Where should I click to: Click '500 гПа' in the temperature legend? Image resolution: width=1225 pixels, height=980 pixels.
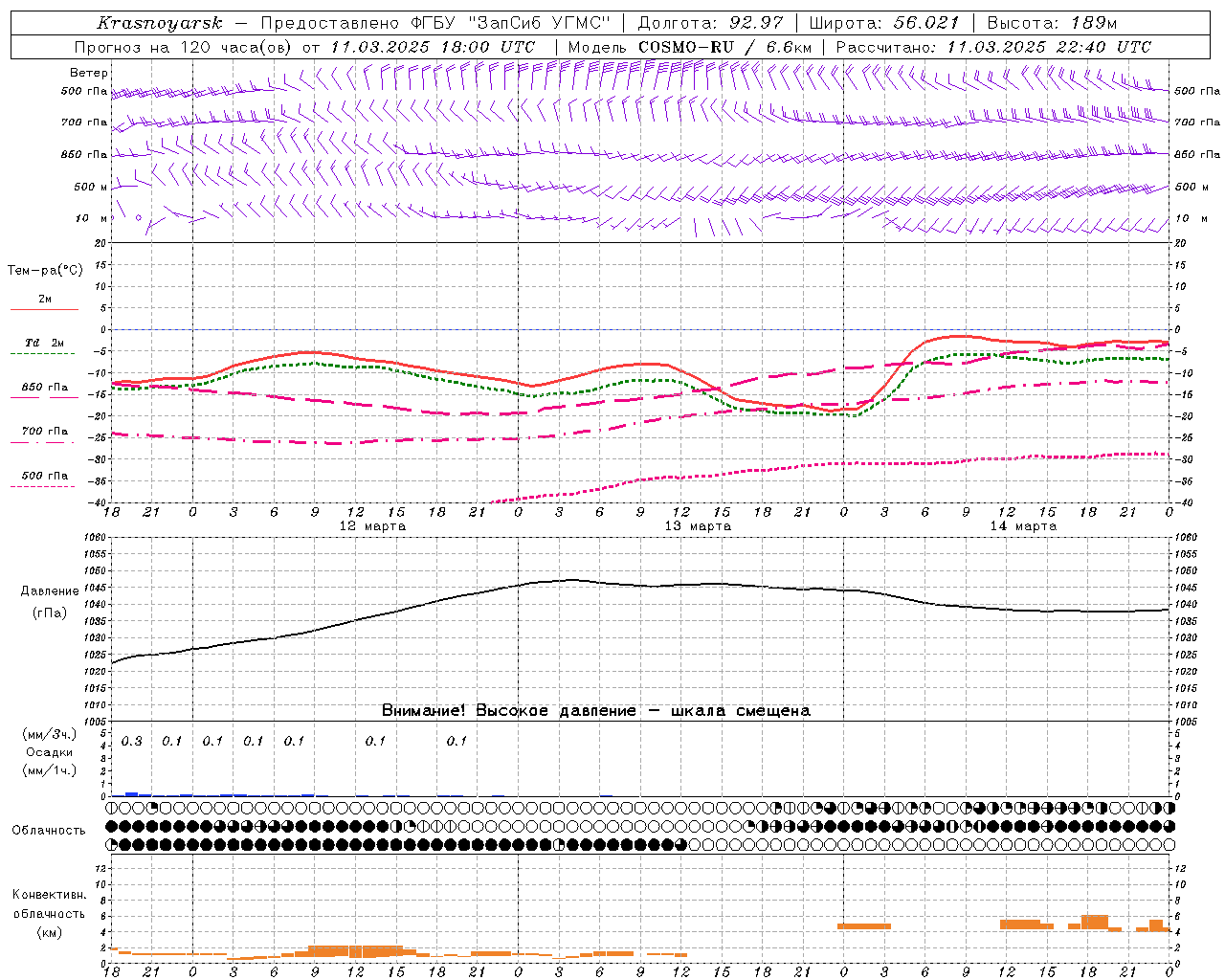[x=45, y=476]
